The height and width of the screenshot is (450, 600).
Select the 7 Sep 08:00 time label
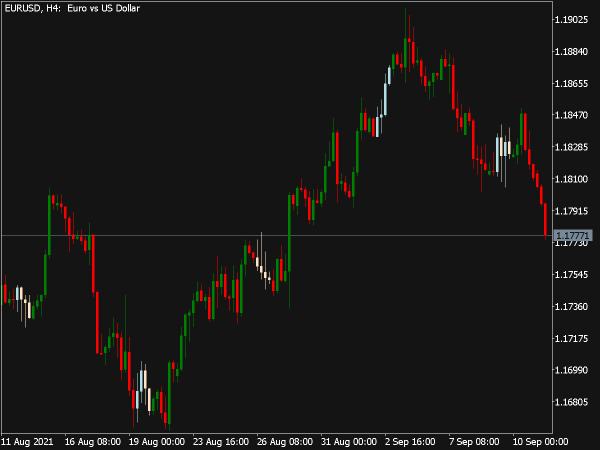474,442
